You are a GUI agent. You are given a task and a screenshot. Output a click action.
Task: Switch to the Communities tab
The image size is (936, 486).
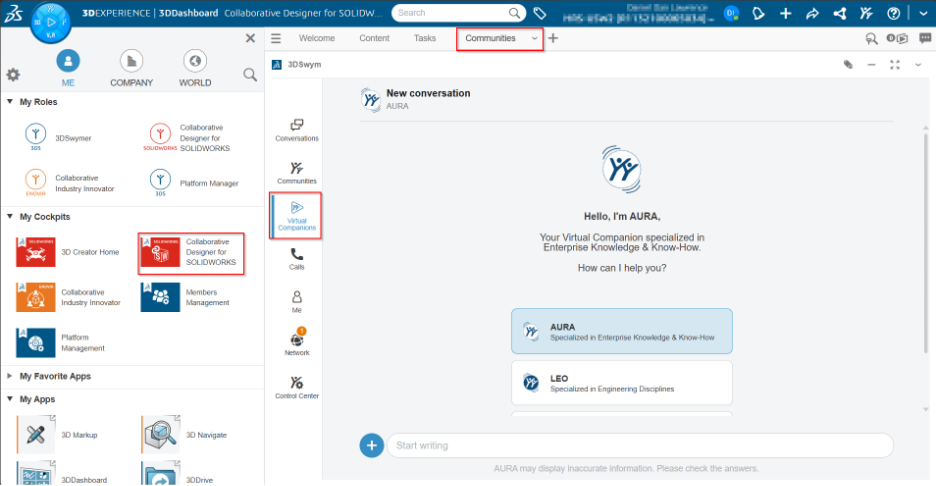click(490, 38)
